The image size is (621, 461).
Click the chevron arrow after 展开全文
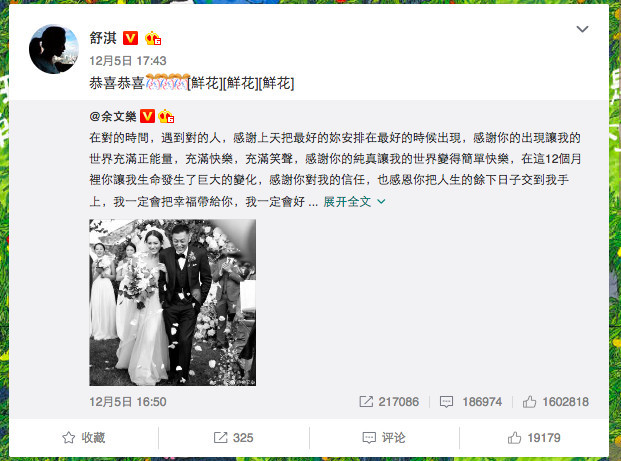(x=381, y=202)
